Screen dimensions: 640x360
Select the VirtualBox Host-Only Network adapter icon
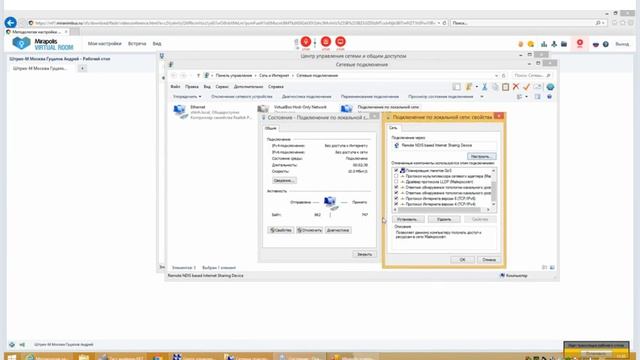[263, 109]
